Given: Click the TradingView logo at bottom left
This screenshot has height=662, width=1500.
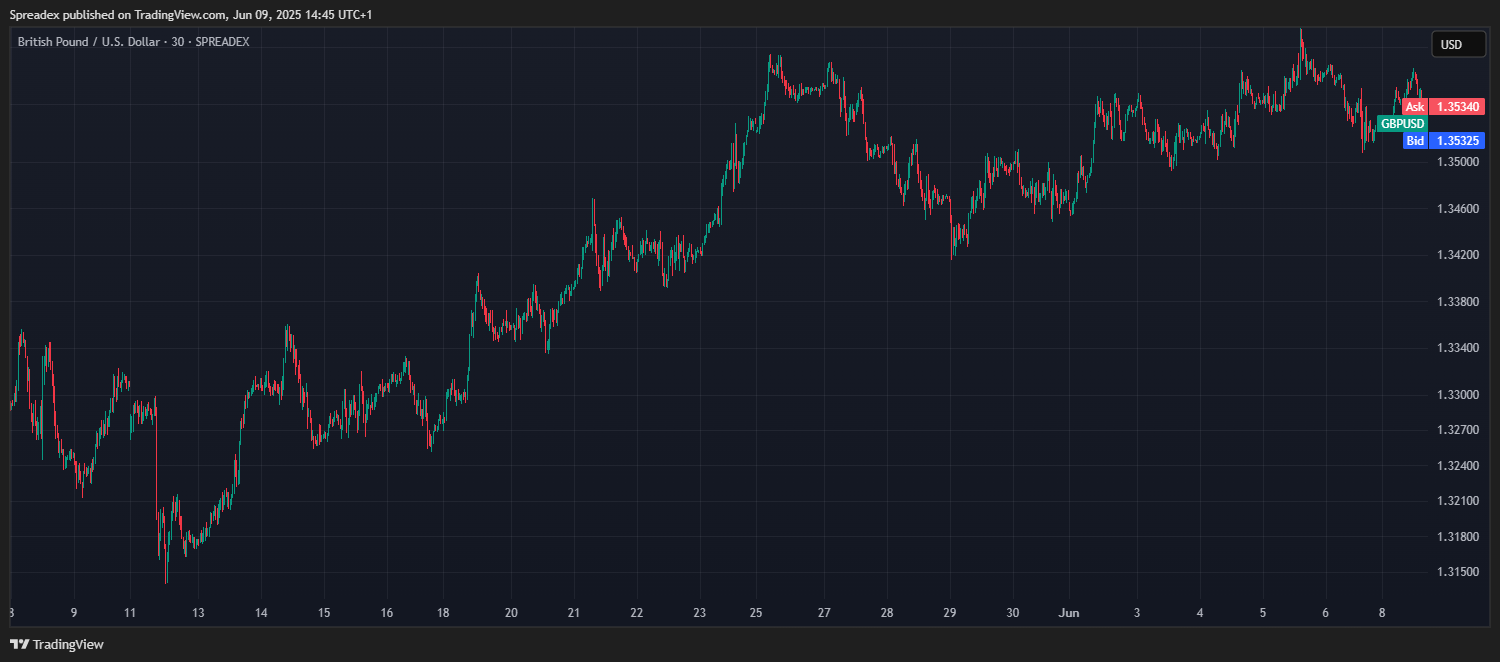Looking at the screenshot, I should [57, 645].
